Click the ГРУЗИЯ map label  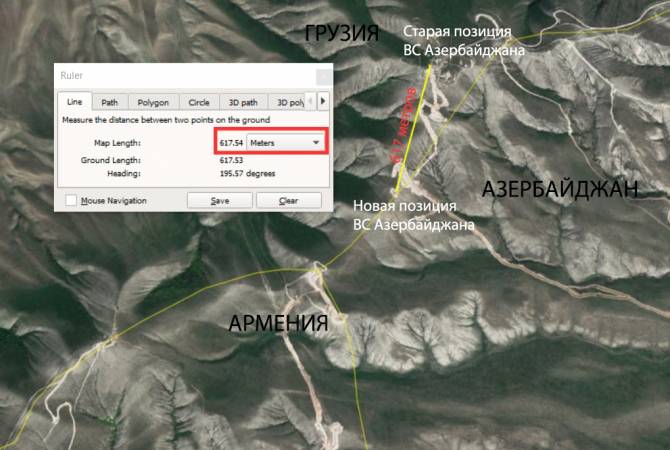[342, 34]
